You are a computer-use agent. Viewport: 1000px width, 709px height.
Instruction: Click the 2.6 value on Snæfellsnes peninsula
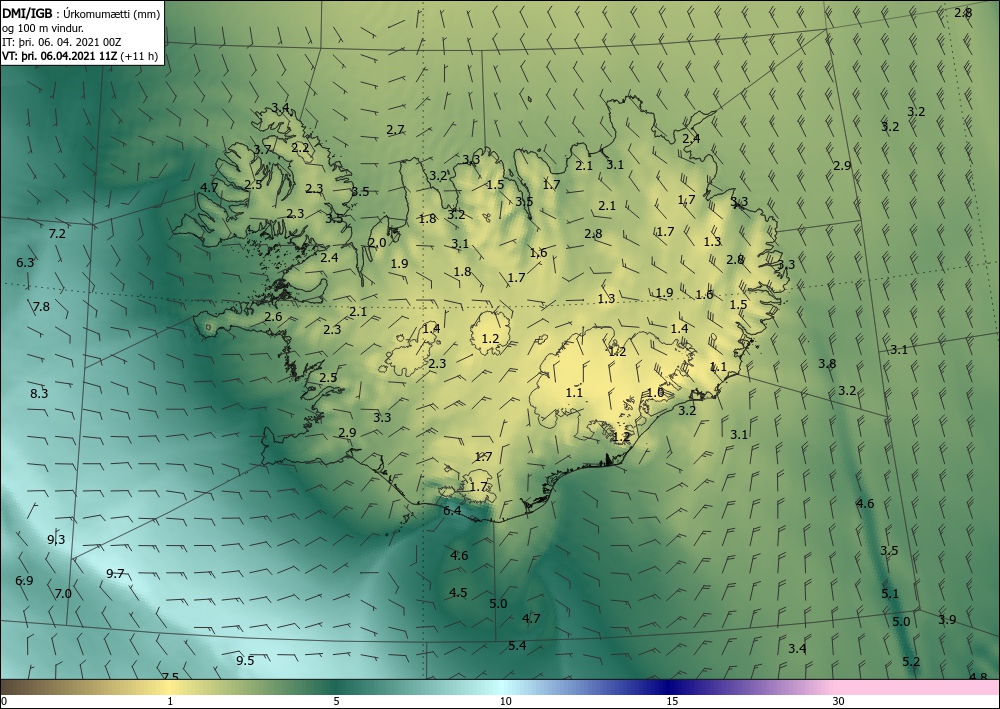point(273,317)
